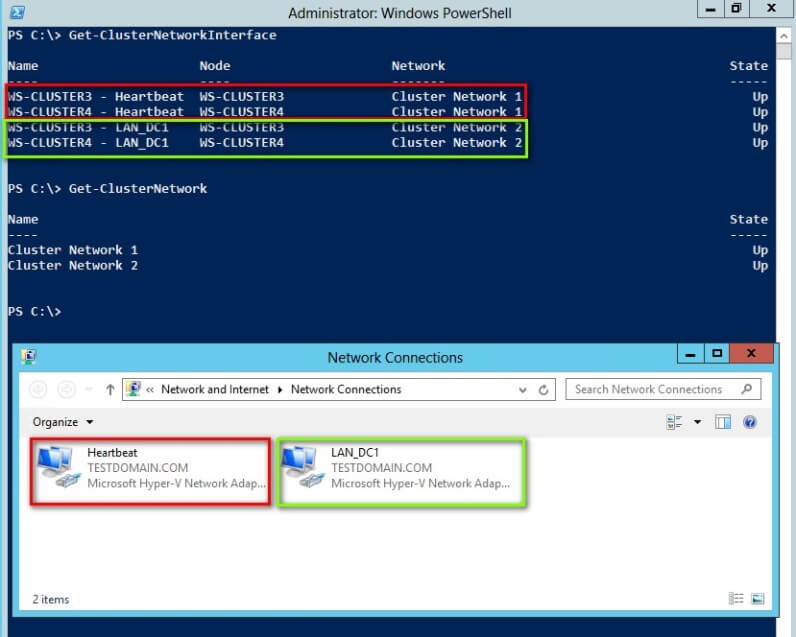Viewport: 796px width, 637px height.
Task: Open the Organize dropdown menu
Action: pyautogui.click(x=63, y=422)
